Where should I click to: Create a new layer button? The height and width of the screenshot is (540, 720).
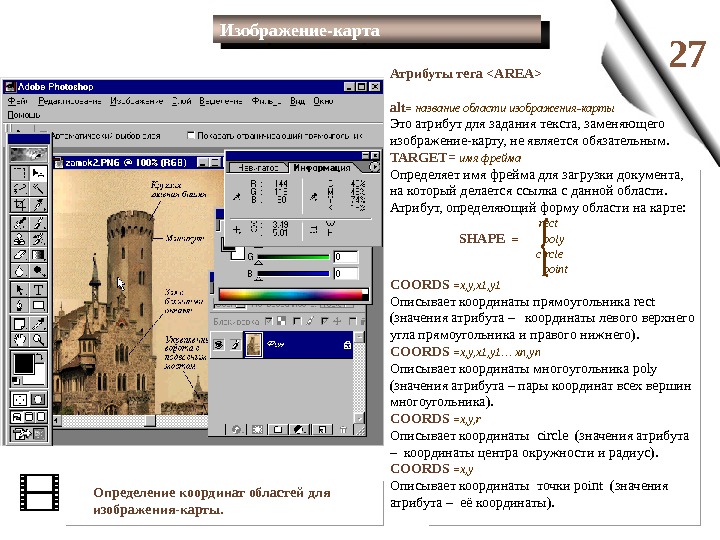(322, 429)
